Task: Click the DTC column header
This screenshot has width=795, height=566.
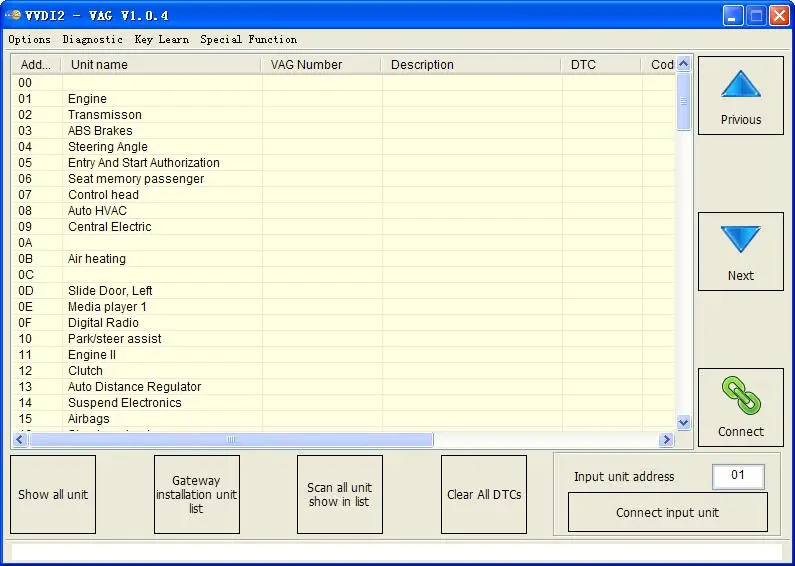Action: point(602,64)
